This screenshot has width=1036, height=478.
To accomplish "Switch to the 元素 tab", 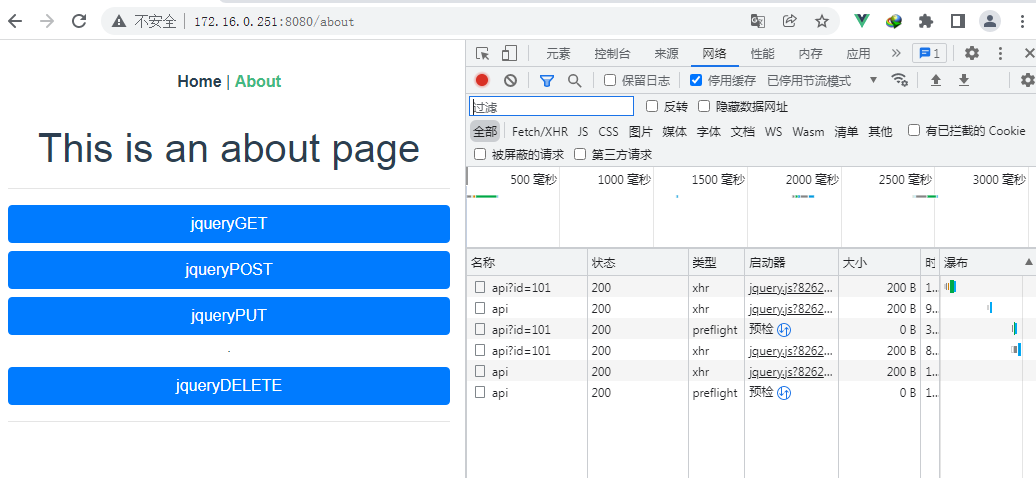I will (558, 54).
